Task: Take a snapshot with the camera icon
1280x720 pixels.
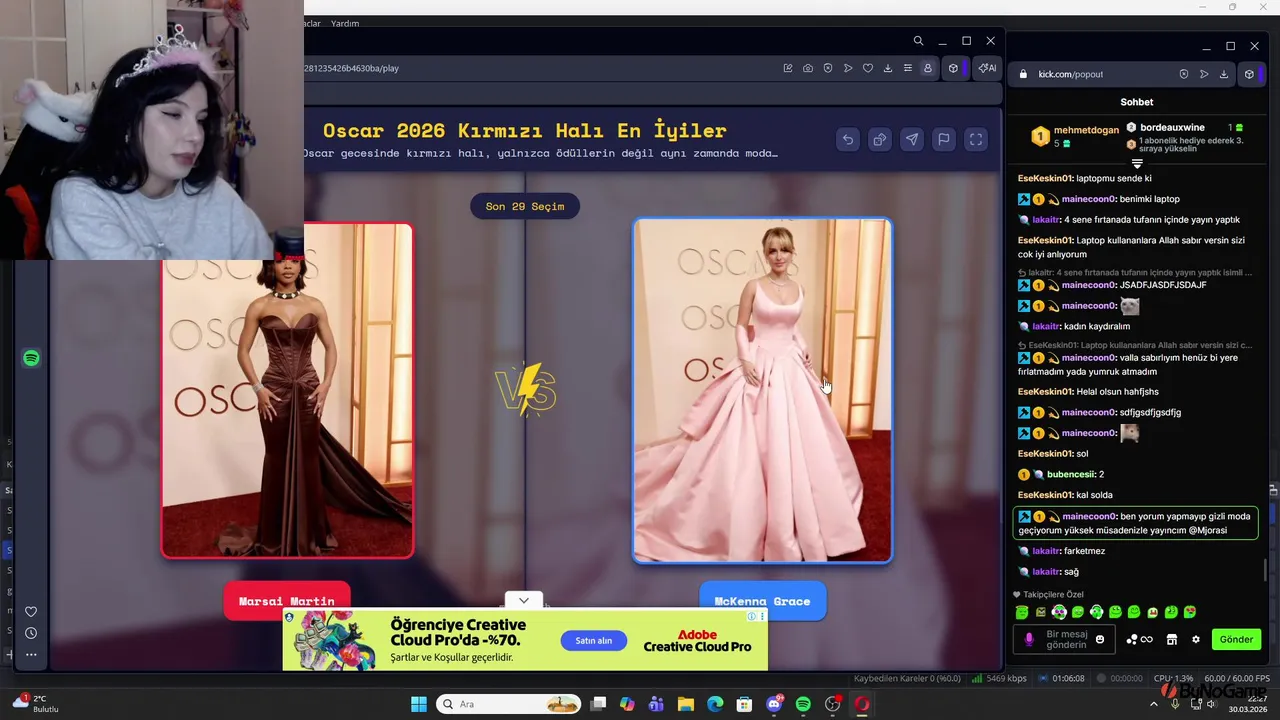Action: pyautogui.click(x=808, y=68)
